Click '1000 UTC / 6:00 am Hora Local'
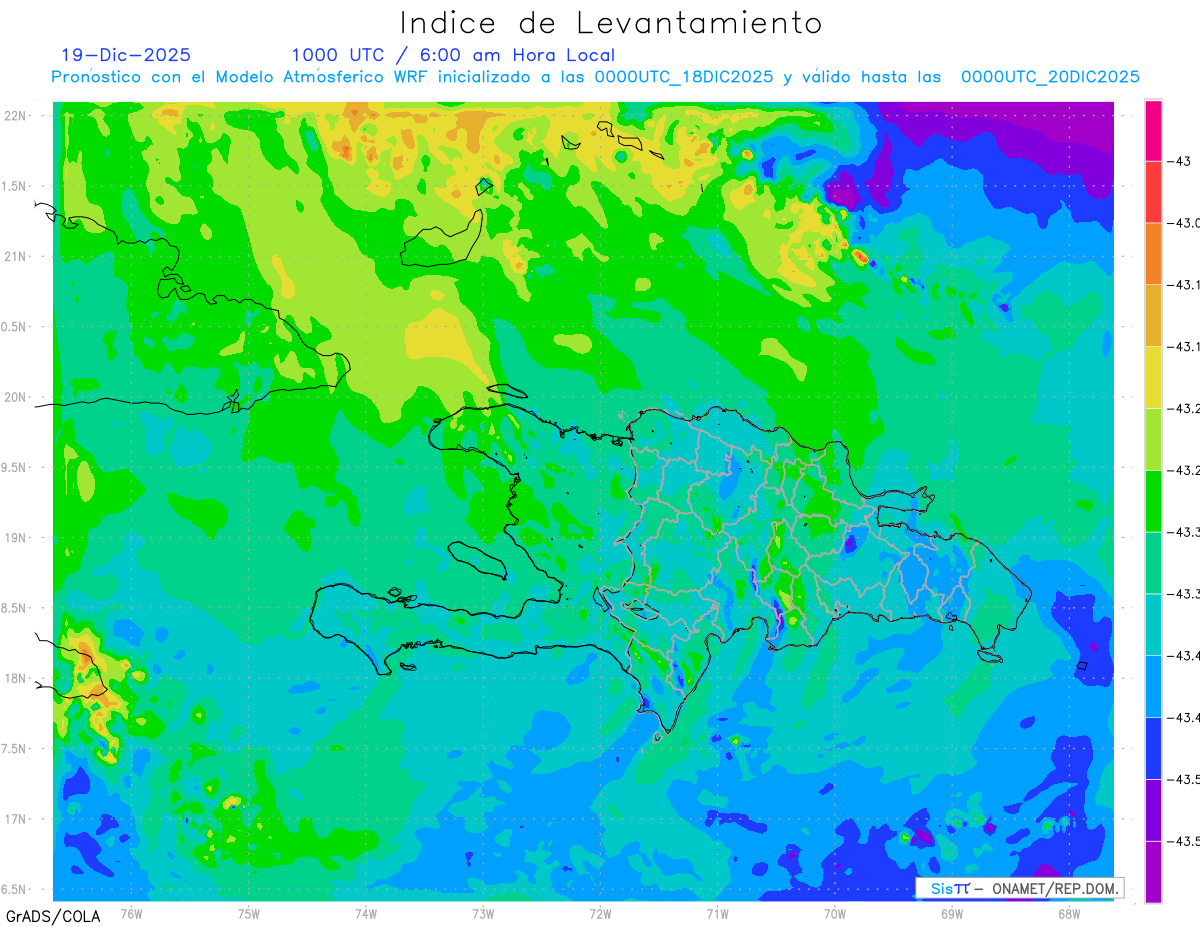 [453, 55]
